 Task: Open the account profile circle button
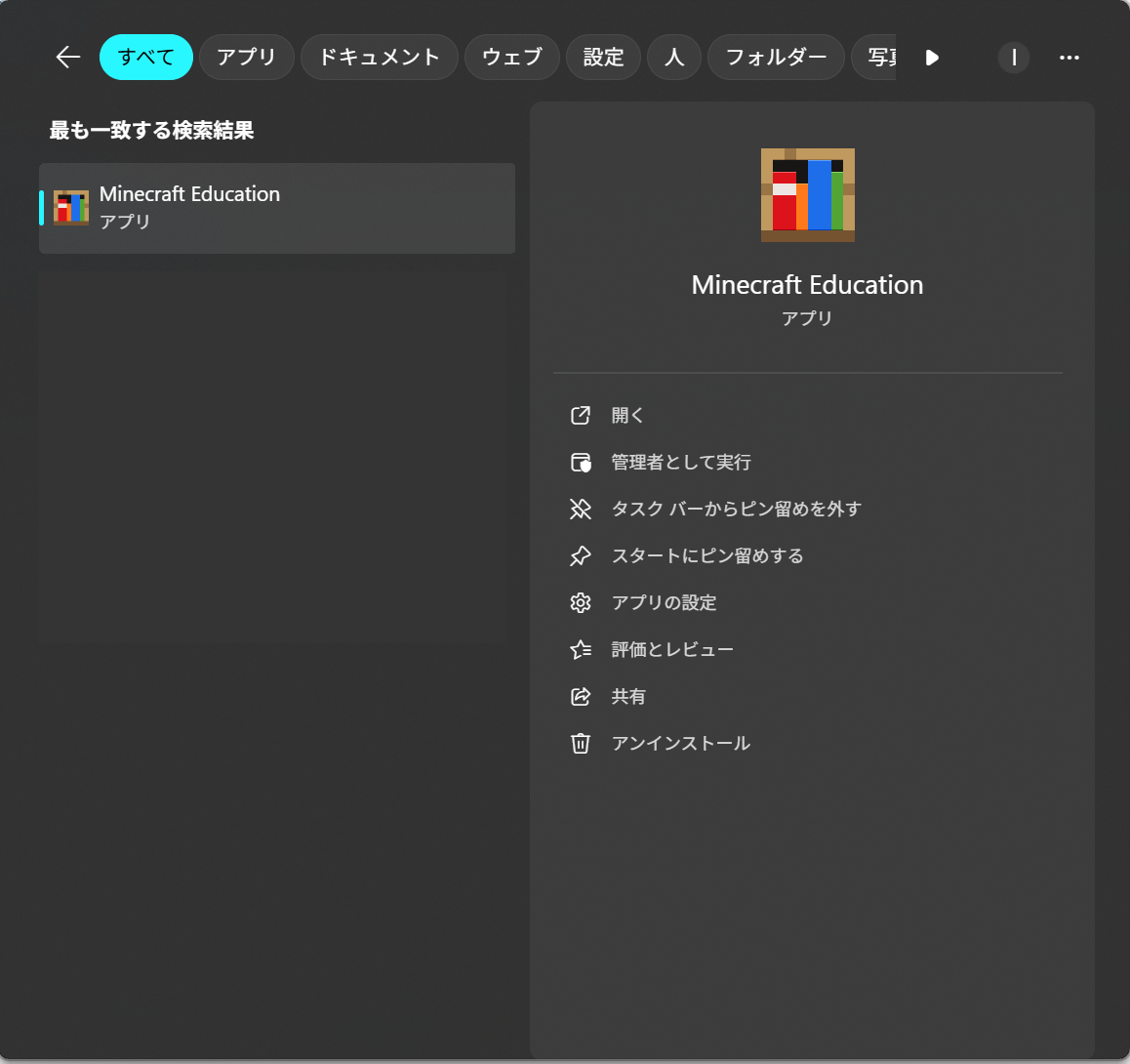pos(1013,58)
